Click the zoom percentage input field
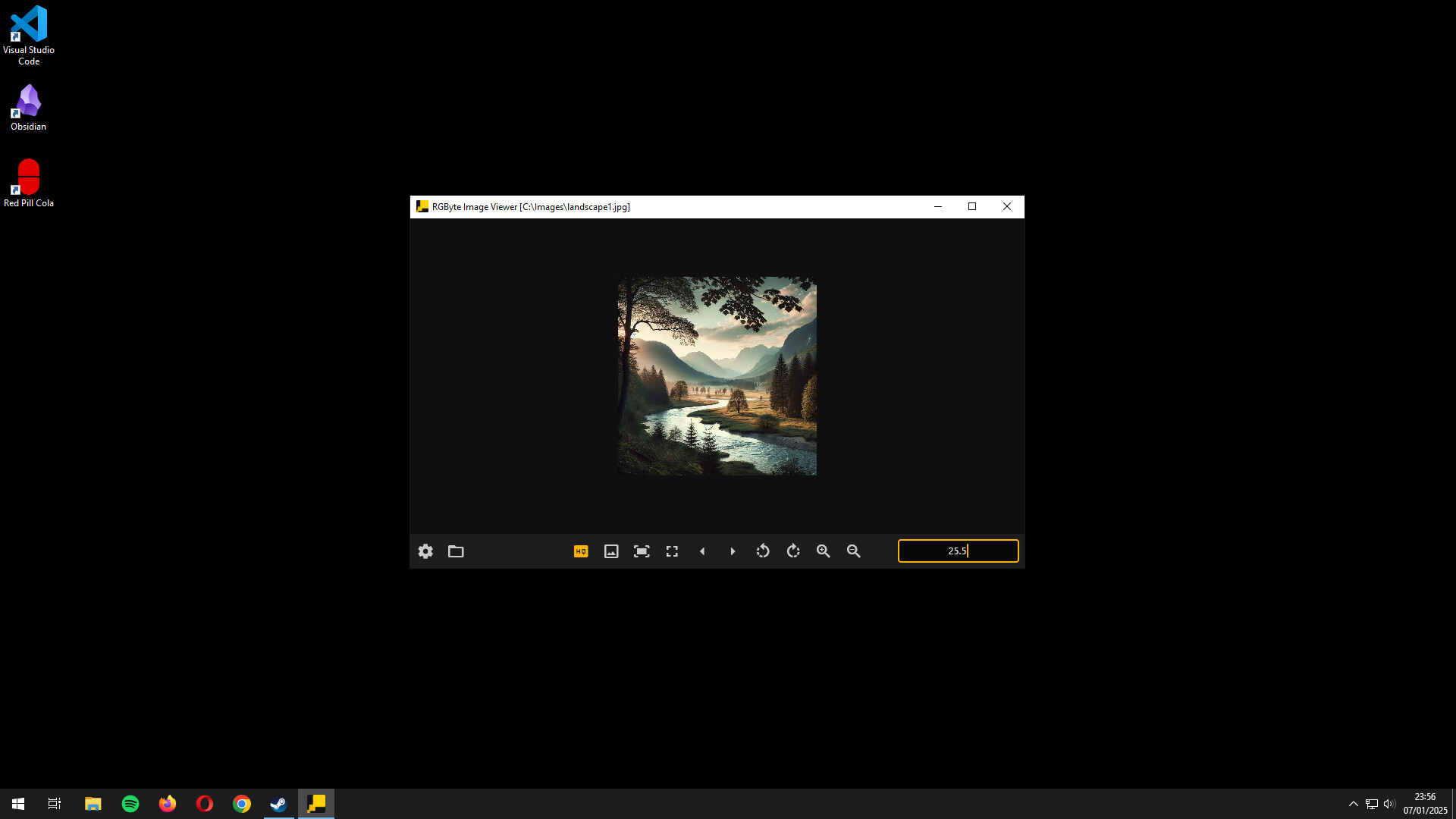The height and width of the screenshot is (819, 1456). point(958,551)
